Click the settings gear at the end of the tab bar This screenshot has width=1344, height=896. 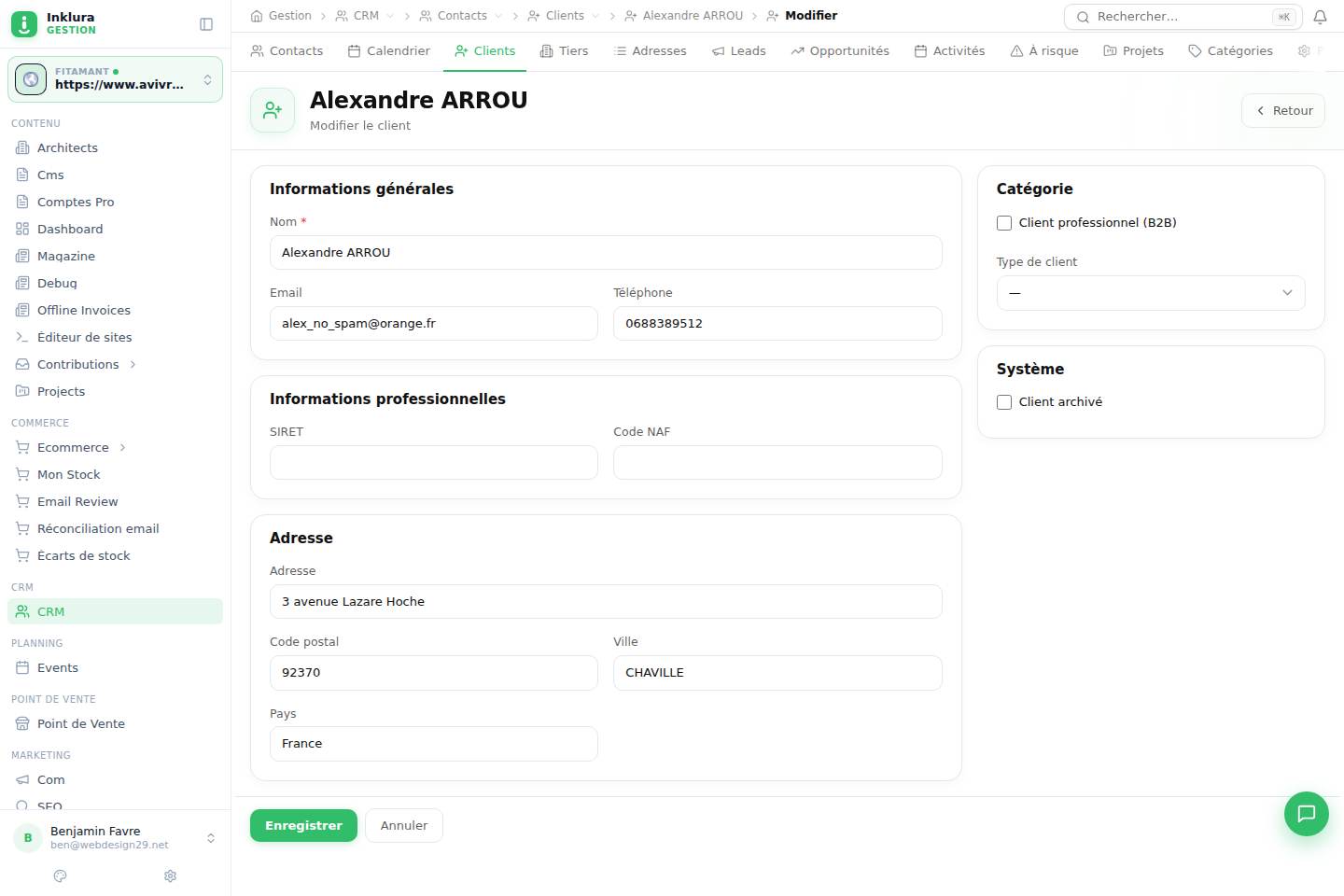1304,50
